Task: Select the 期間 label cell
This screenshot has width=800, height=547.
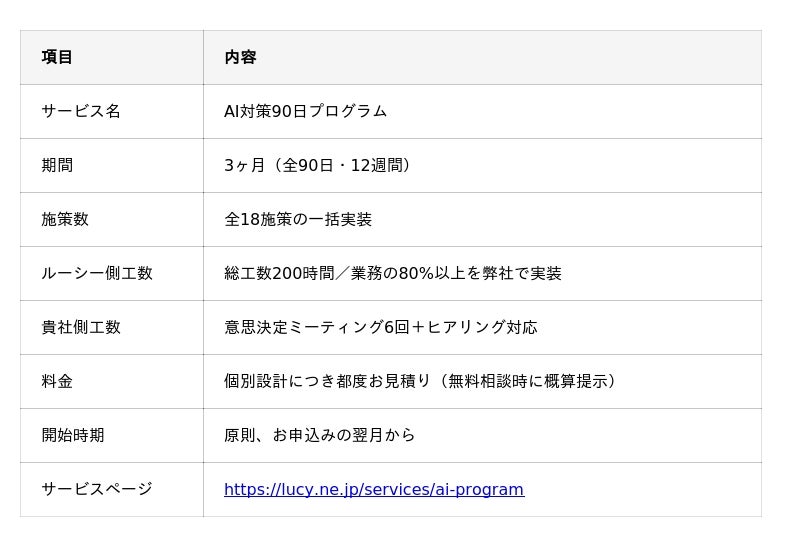Action: pyautogui.click(x=57, y=165)
